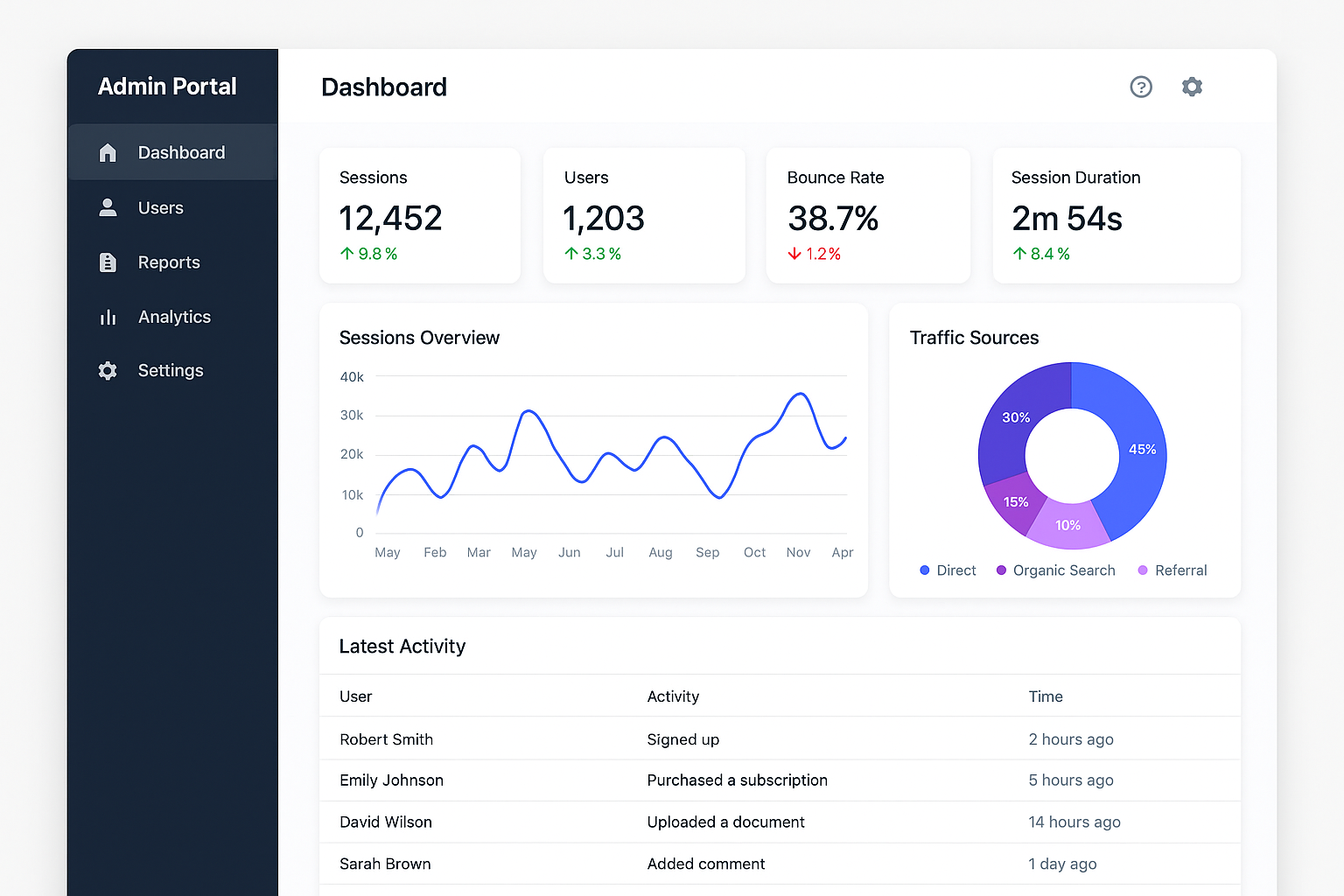Open settings gear in top toolbar

(1192, 87)
